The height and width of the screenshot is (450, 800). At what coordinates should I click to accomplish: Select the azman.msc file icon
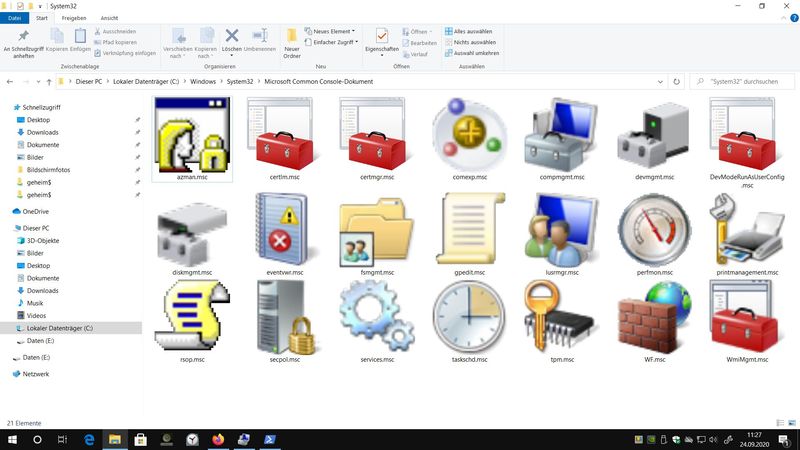[192, 135]
